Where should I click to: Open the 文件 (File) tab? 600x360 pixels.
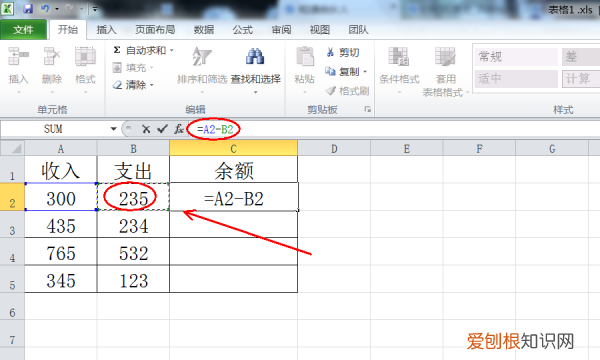coord(23,29)
